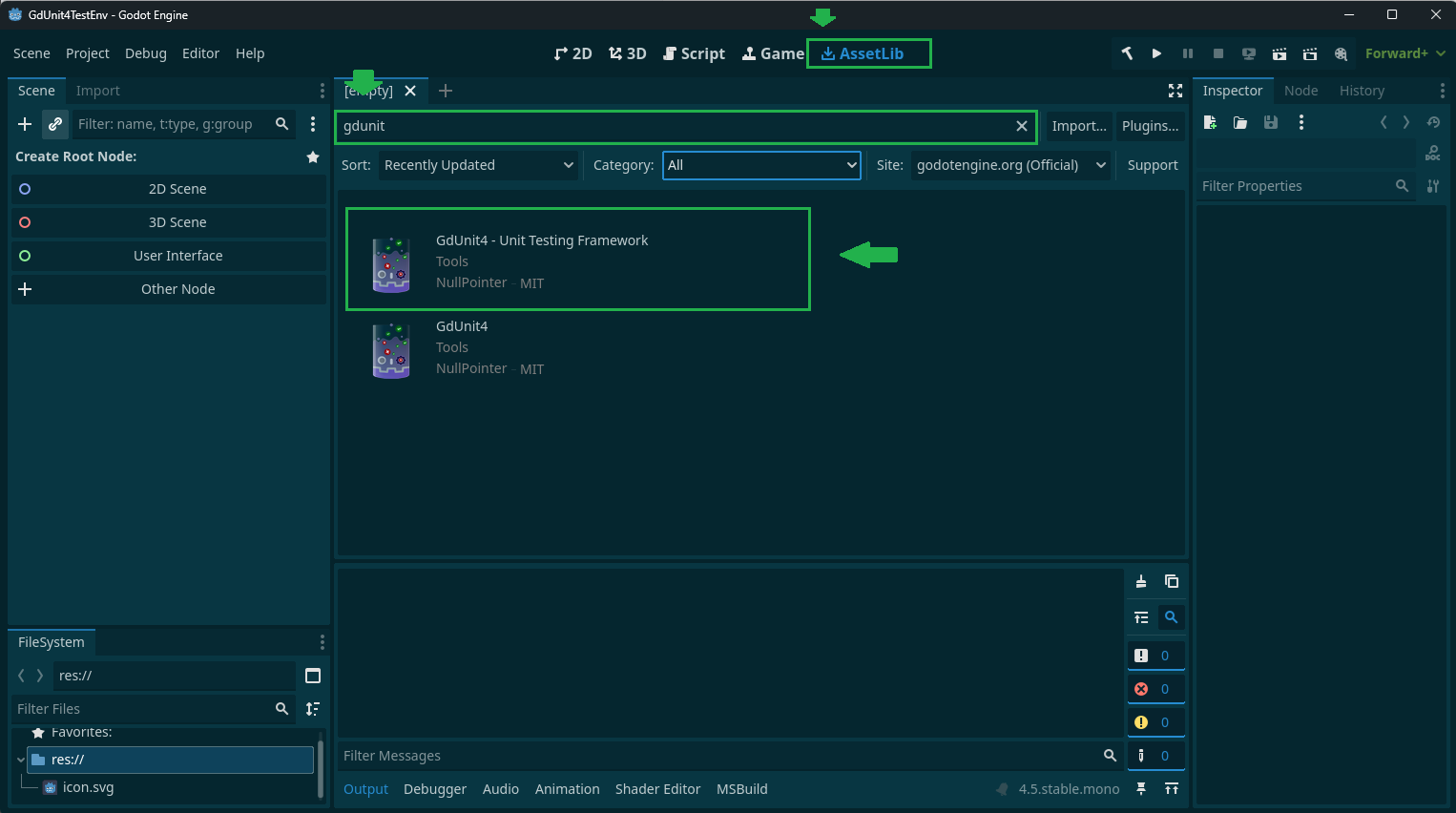Switch to the Node tab
The width and height of the screenshot is (1456, 813).
tap(1300, 91)
